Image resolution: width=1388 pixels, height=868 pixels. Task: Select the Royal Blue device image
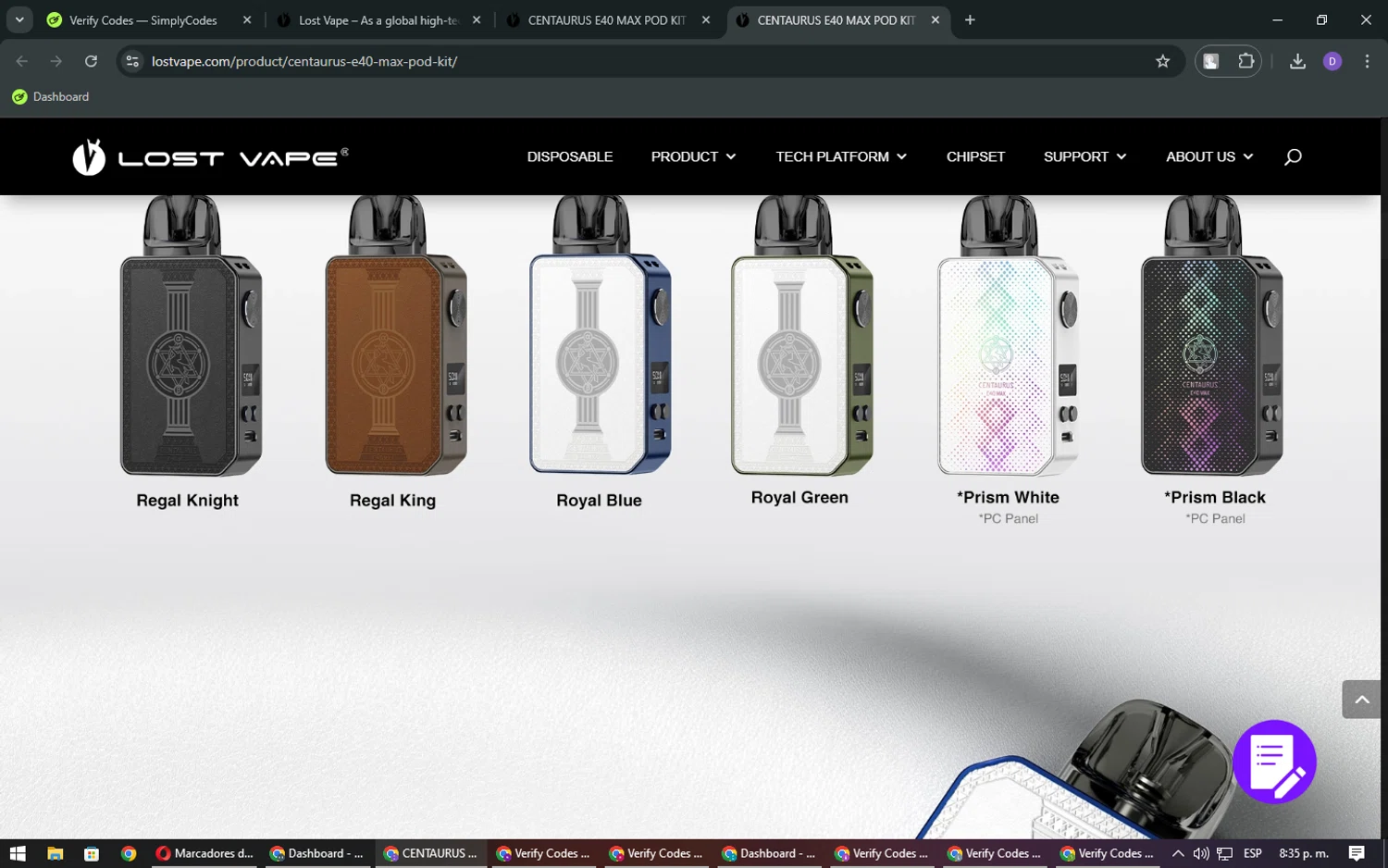pos(600,336)
